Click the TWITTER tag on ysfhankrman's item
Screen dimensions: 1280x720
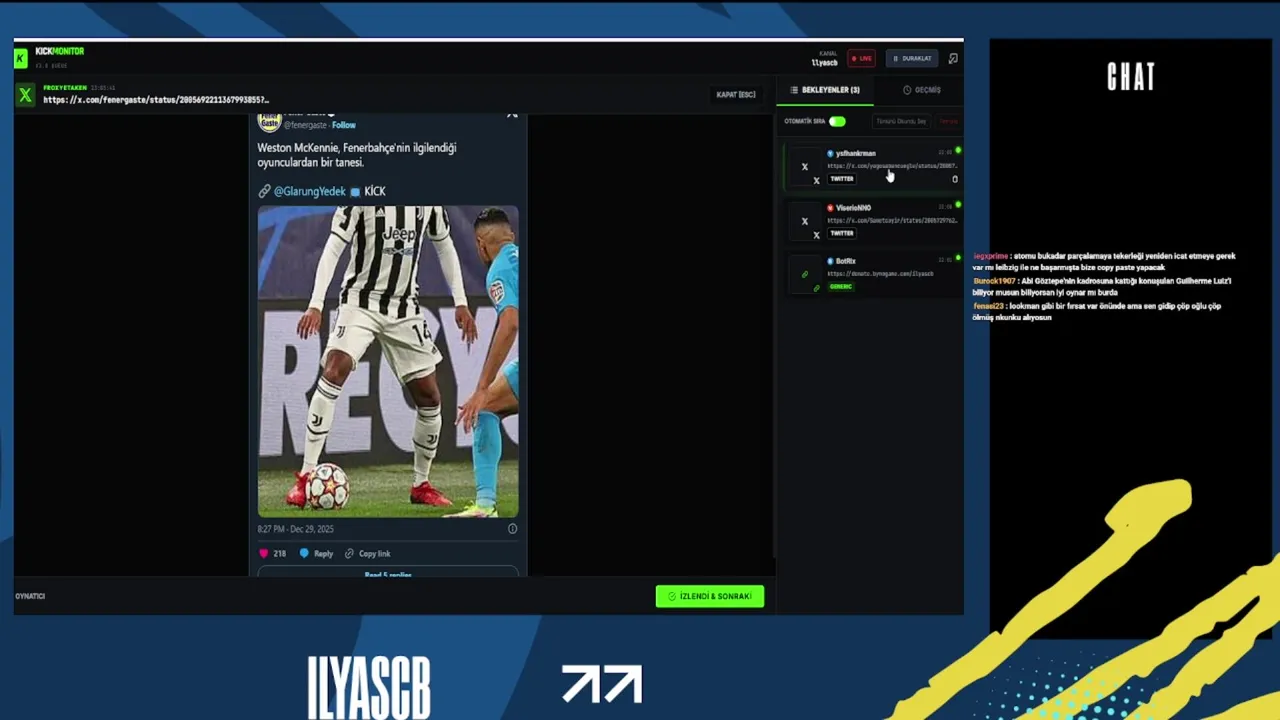click(842, 179)
